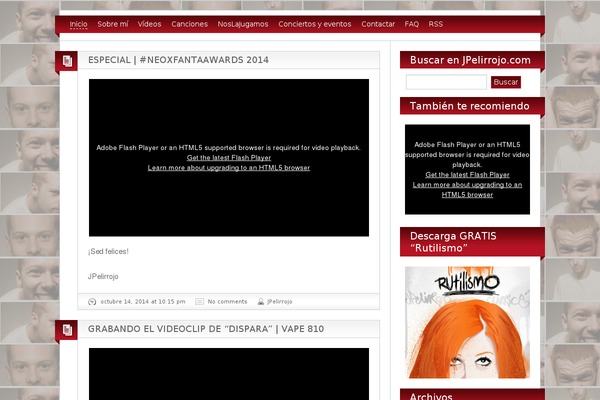Open date link octubre 14, 2014
The image size is (600, 400).
tap(143, 302)
